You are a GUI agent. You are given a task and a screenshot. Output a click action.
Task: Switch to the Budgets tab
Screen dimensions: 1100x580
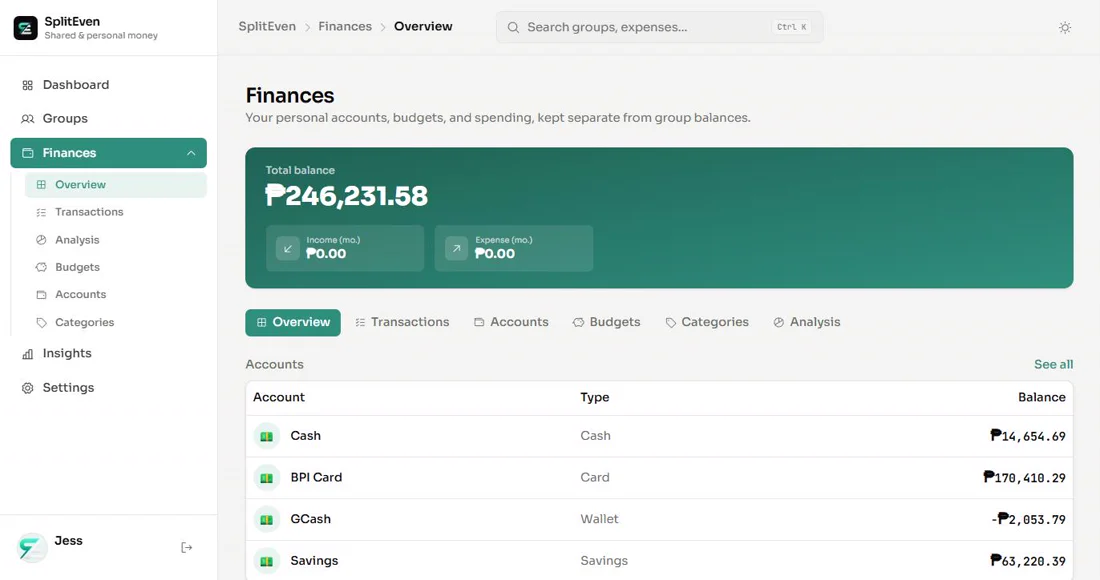click(x=606, y=323)
